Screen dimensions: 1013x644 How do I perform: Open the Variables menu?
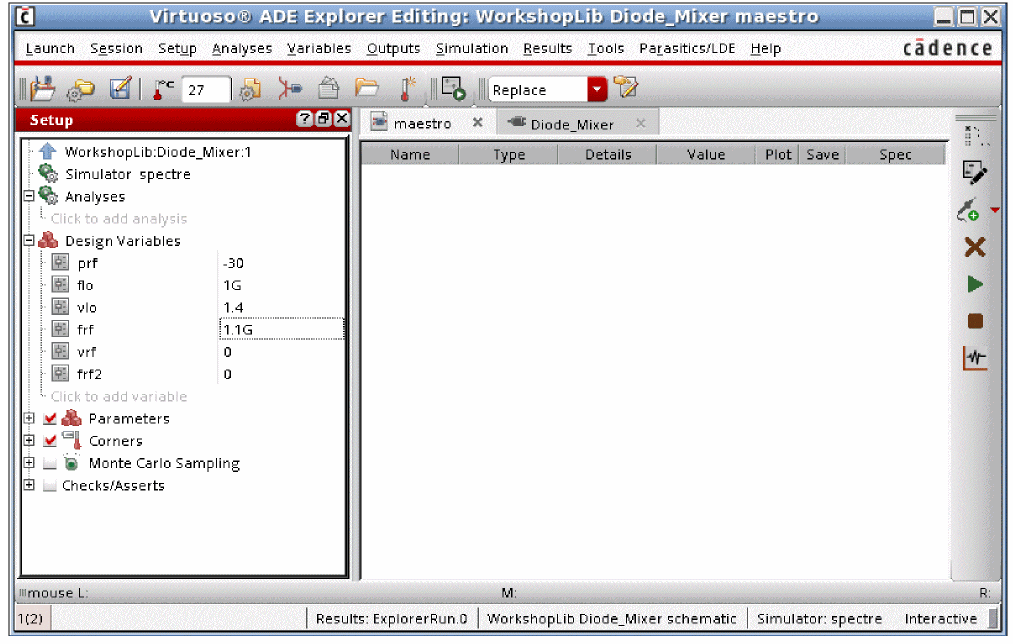pyautogui.click(x=319, y=48)
